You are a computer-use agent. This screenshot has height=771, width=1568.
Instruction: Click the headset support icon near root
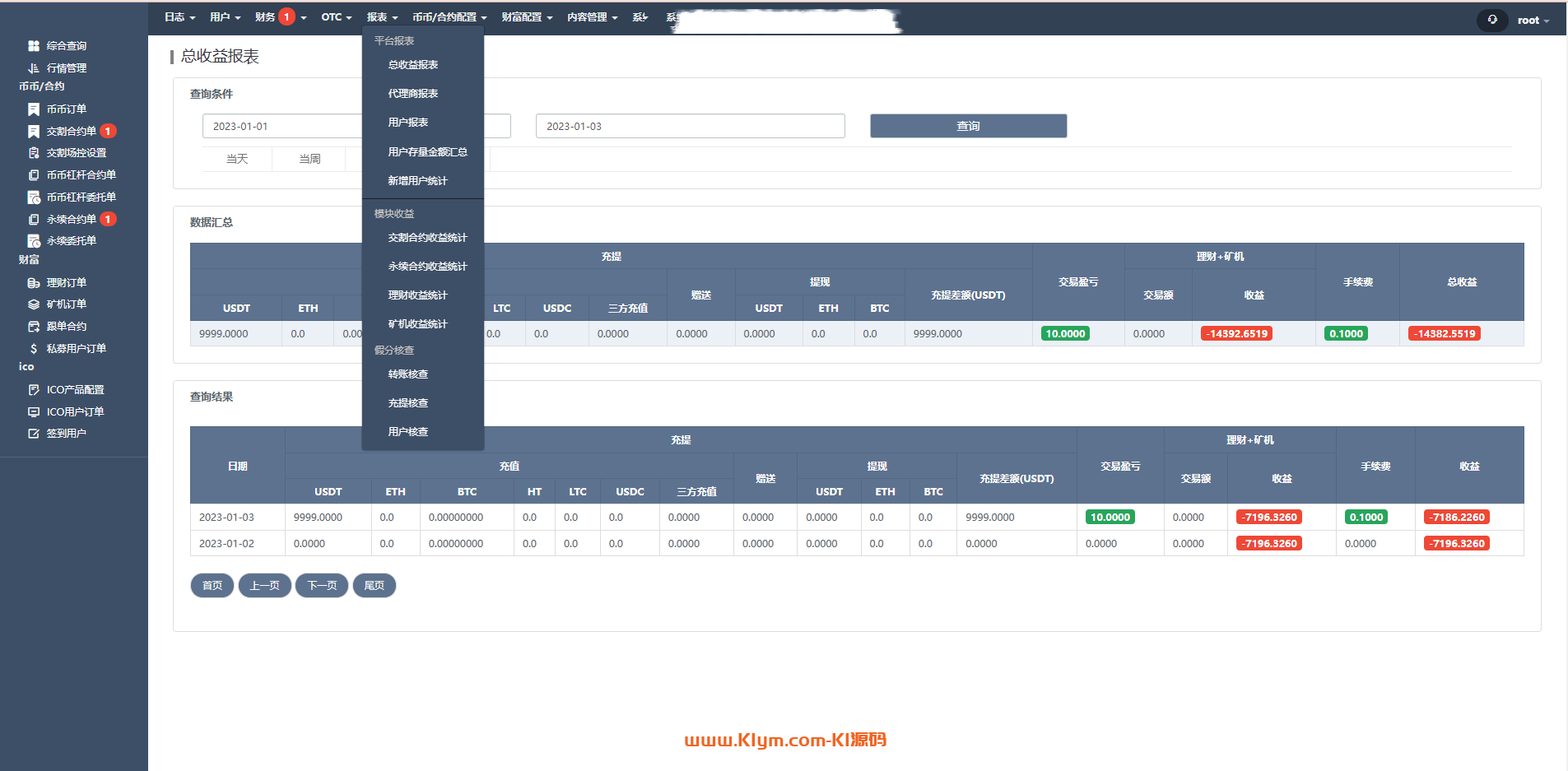click(x=1492, y=20)
